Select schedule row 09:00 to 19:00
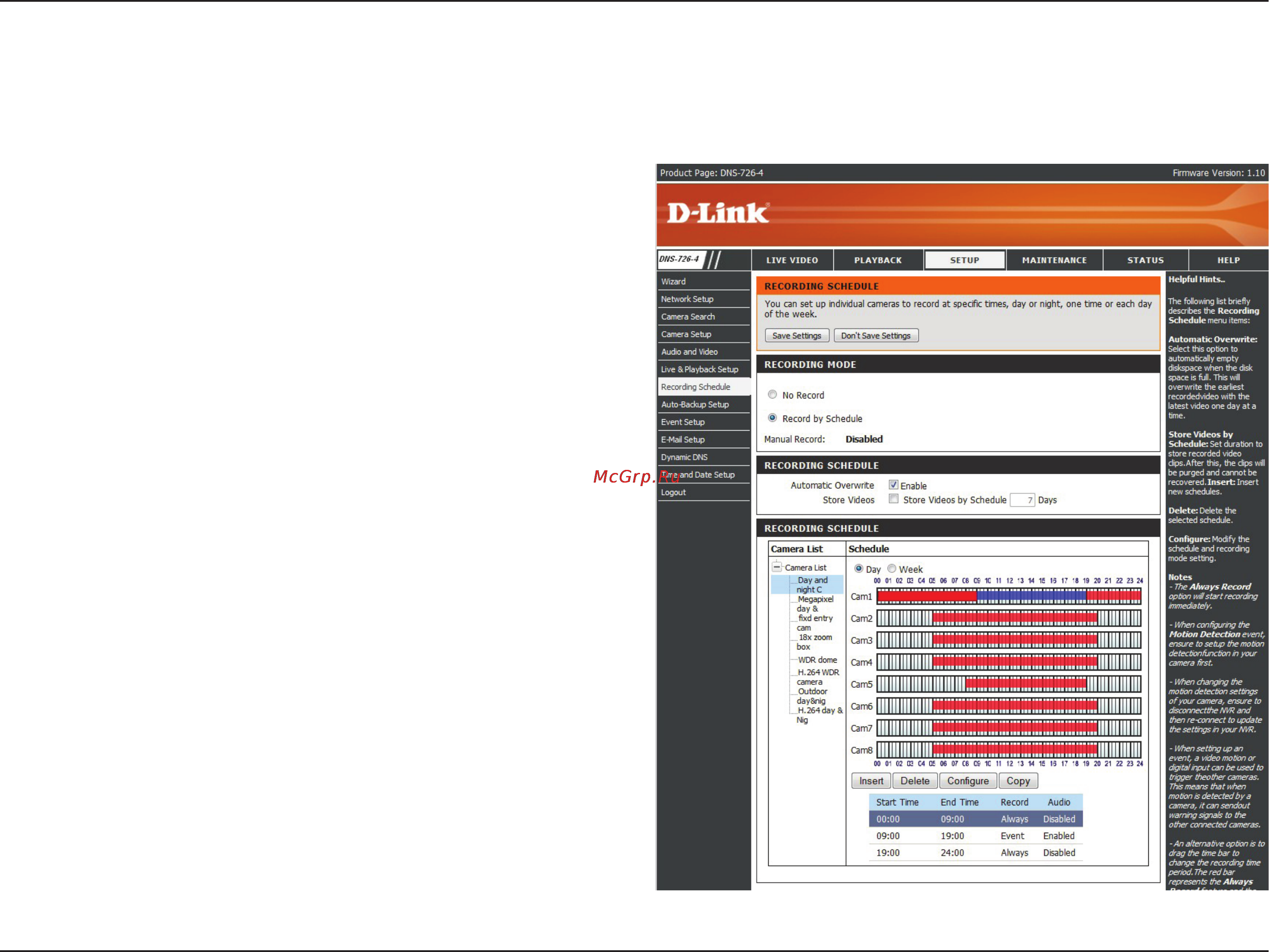The height and width of the screenshot is (952, 1269). (975, 836)
